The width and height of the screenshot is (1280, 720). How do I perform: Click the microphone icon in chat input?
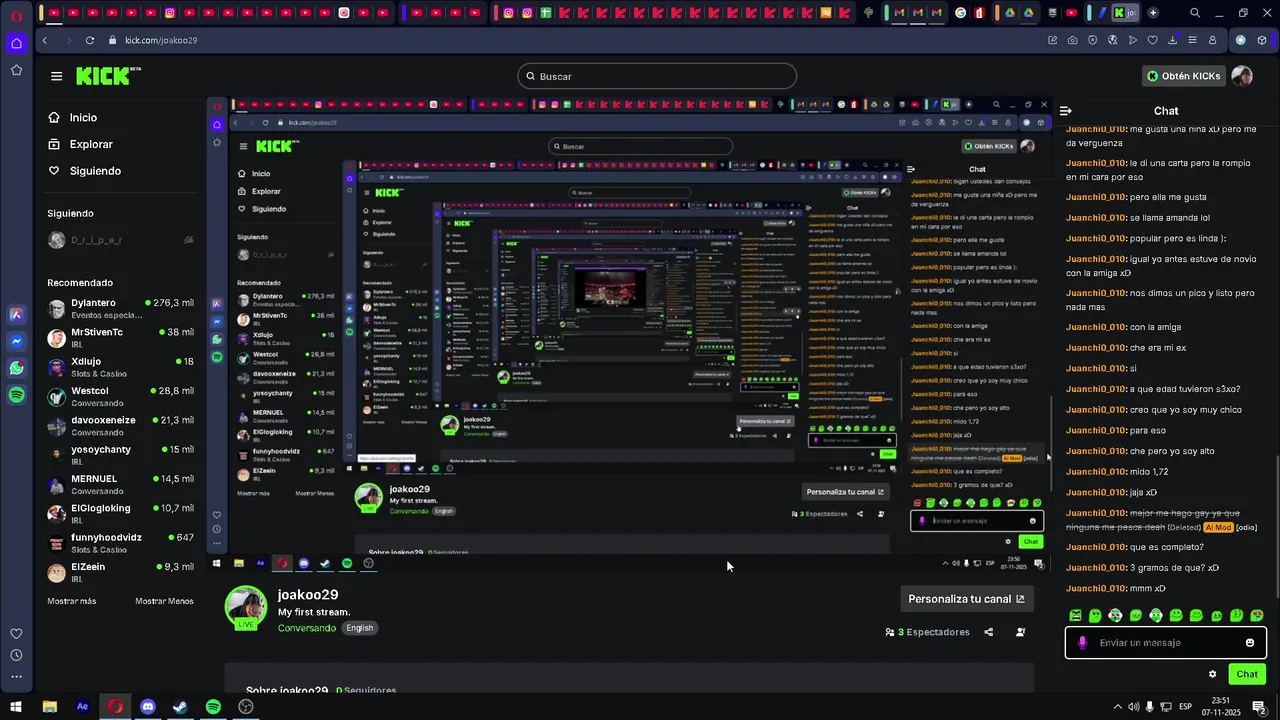coord(1082,643)
